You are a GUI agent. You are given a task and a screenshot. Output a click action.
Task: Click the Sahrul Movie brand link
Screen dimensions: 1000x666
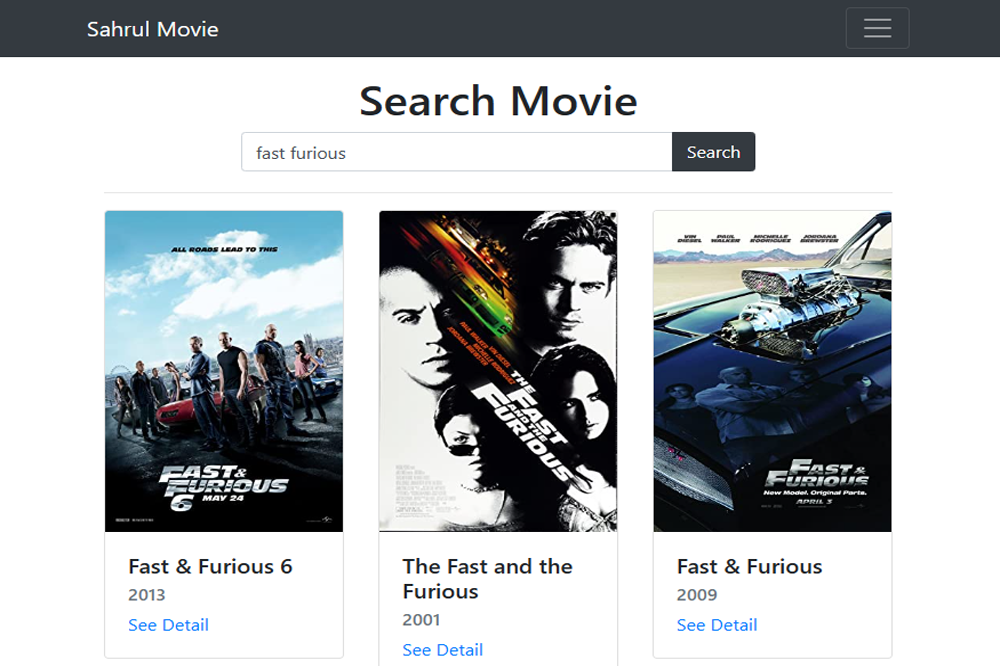pos(152,29)
